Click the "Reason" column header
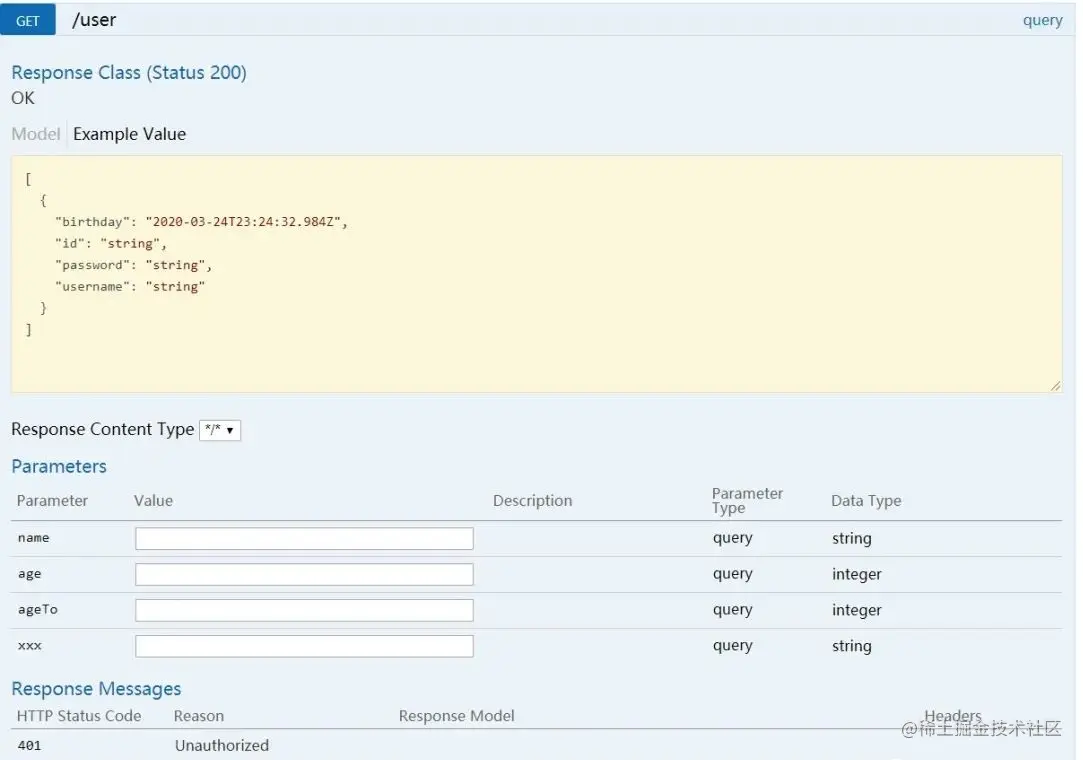The height and width of the screenshot is (760, 1083). coord(199,716)
